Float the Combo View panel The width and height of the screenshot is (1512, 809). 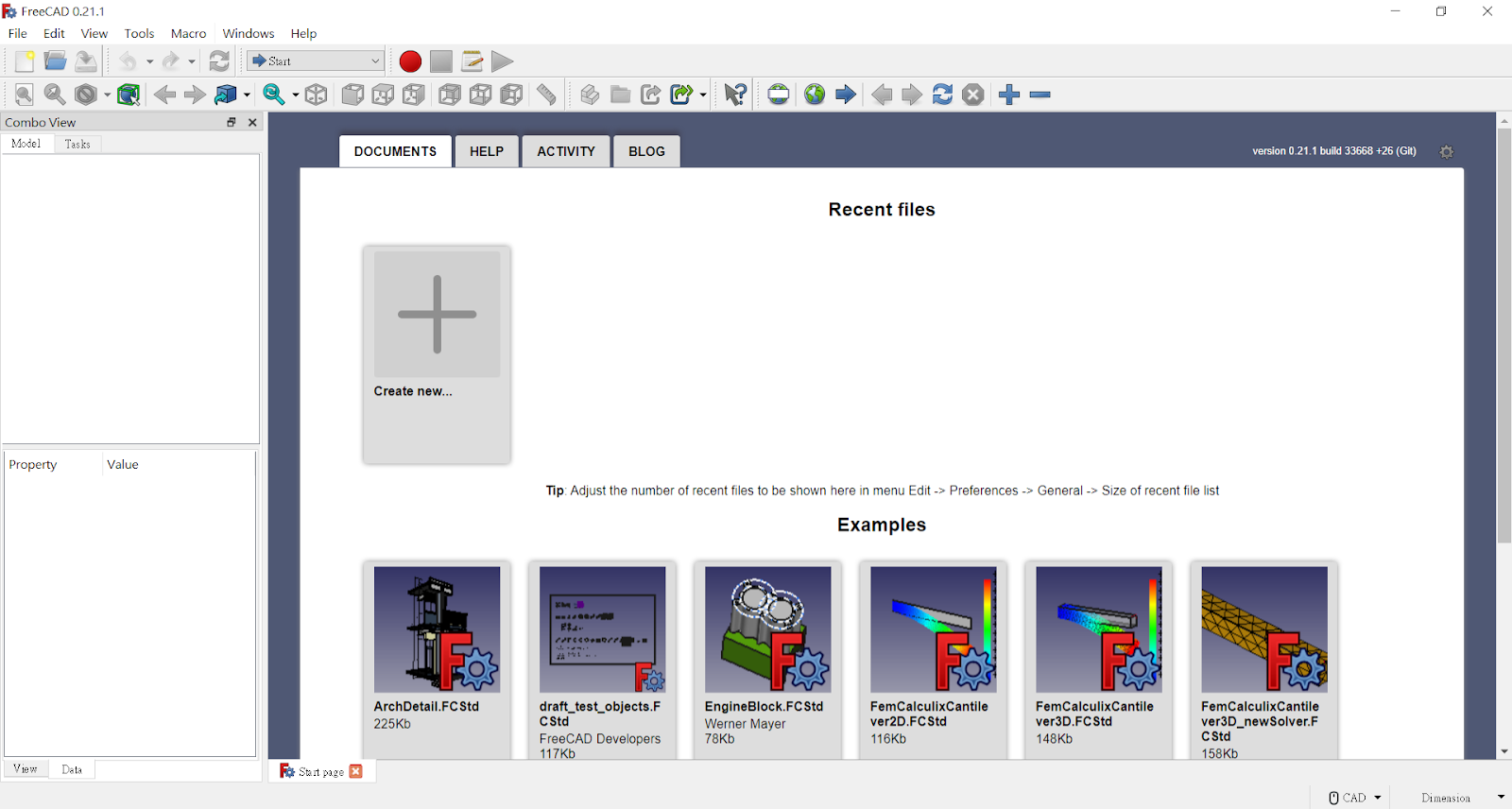(x=232, y=122)
